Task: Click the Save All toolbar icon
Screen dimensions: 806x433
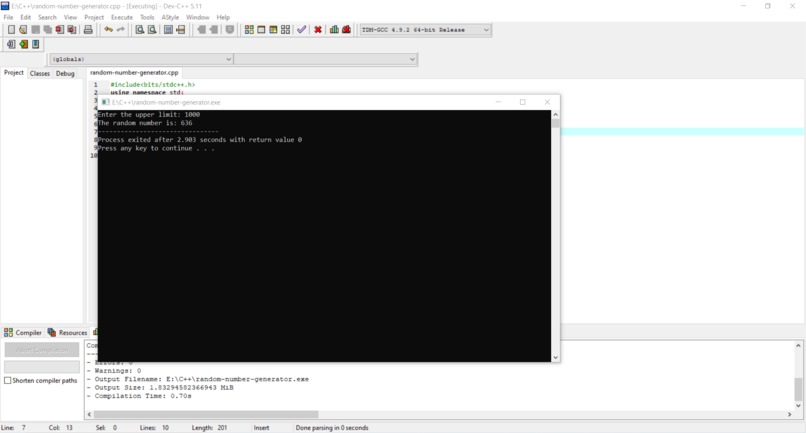Action: point(48,30)
